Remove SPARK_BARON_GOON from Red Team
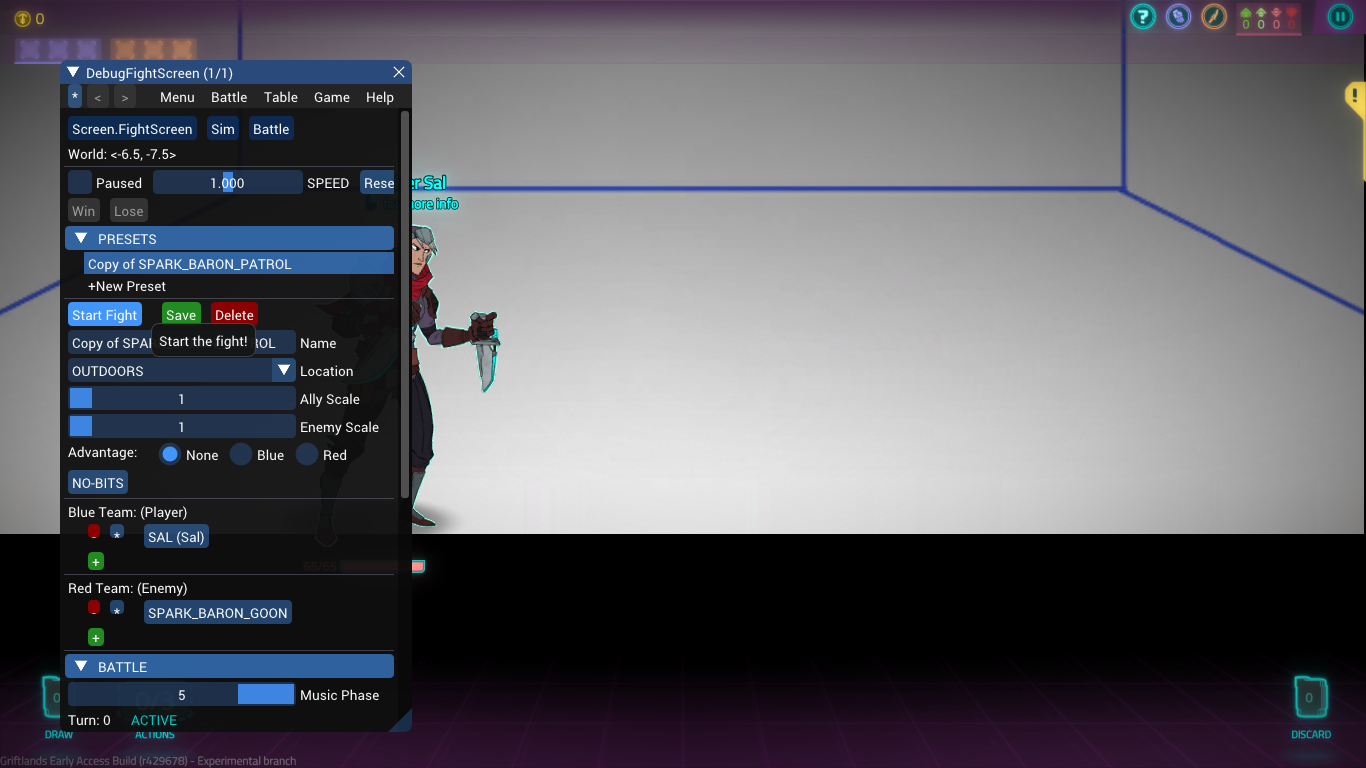Image resolution: width=1366 pixels, height=768 pixels. (94, 608)
